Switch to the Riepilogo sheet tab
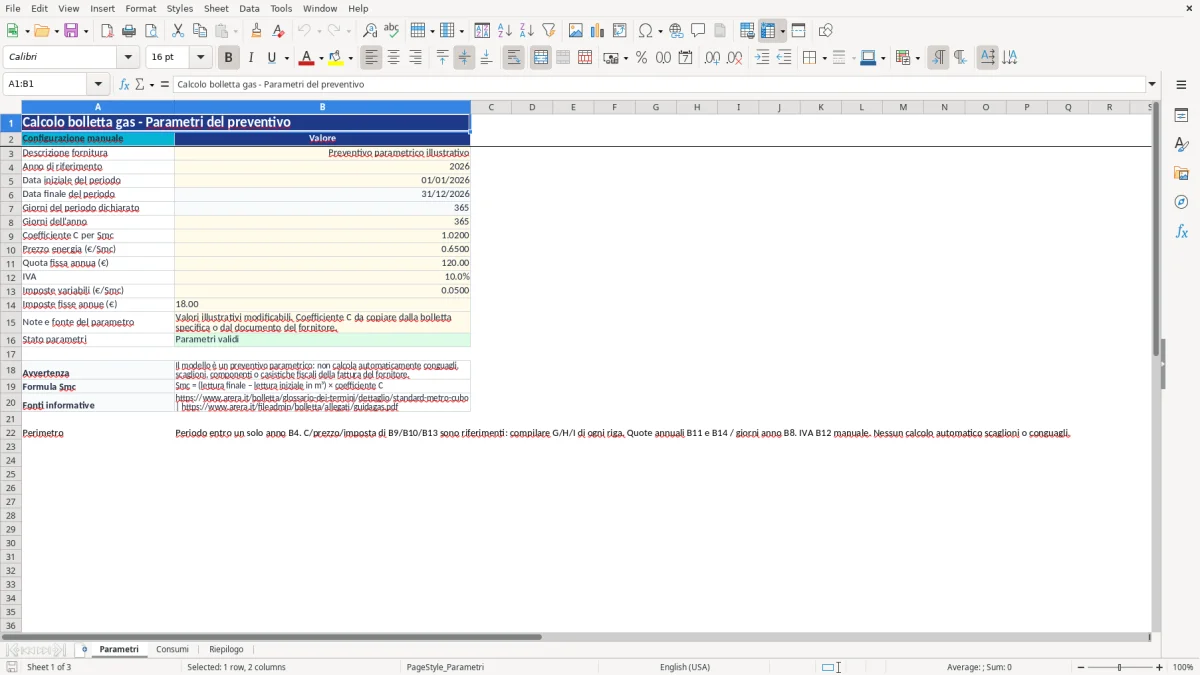The height and width of the screenshot is (675, 1200). (226, 649)
